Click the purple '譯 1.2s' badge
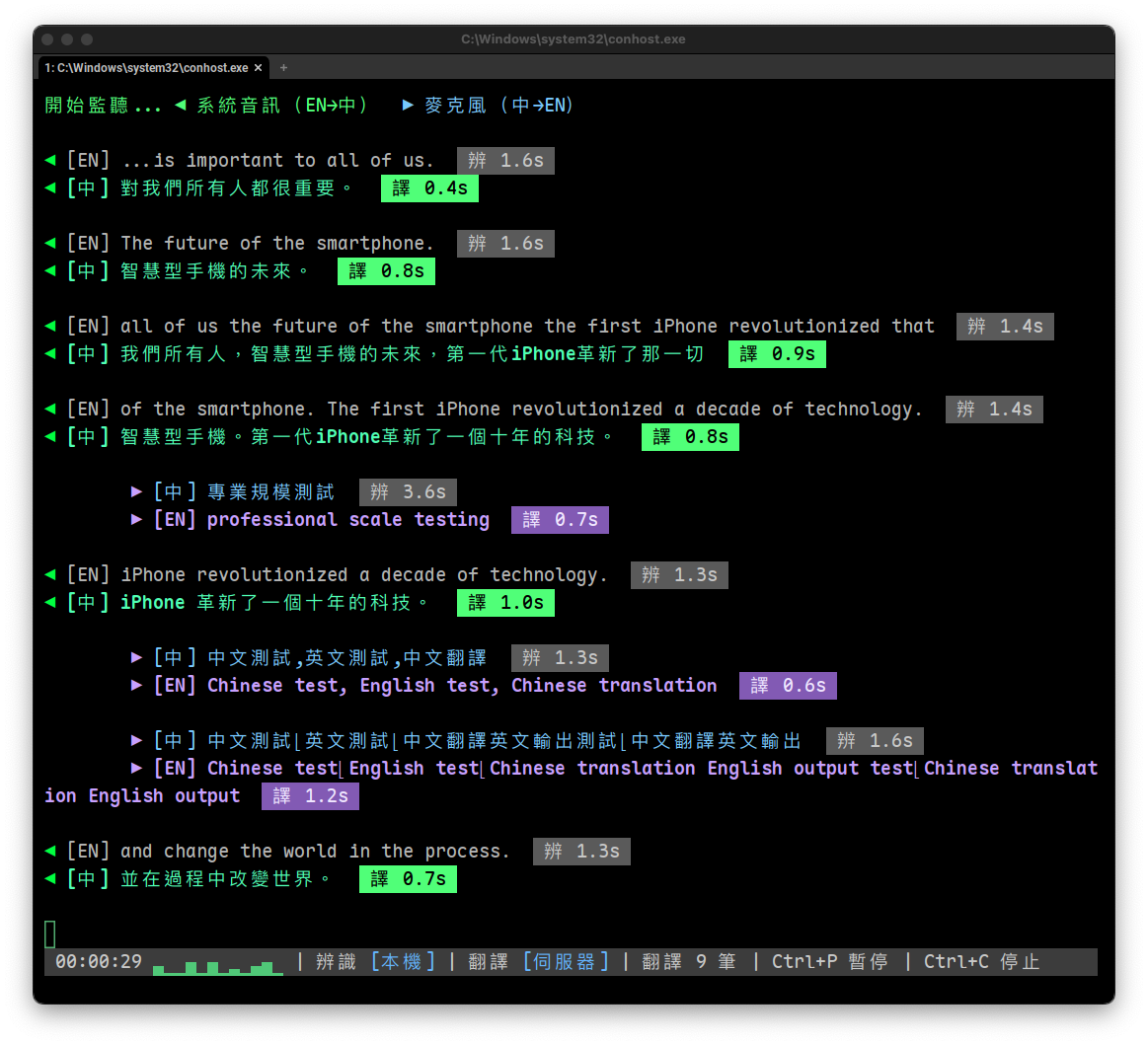1148x1045 pixels. 310,795
